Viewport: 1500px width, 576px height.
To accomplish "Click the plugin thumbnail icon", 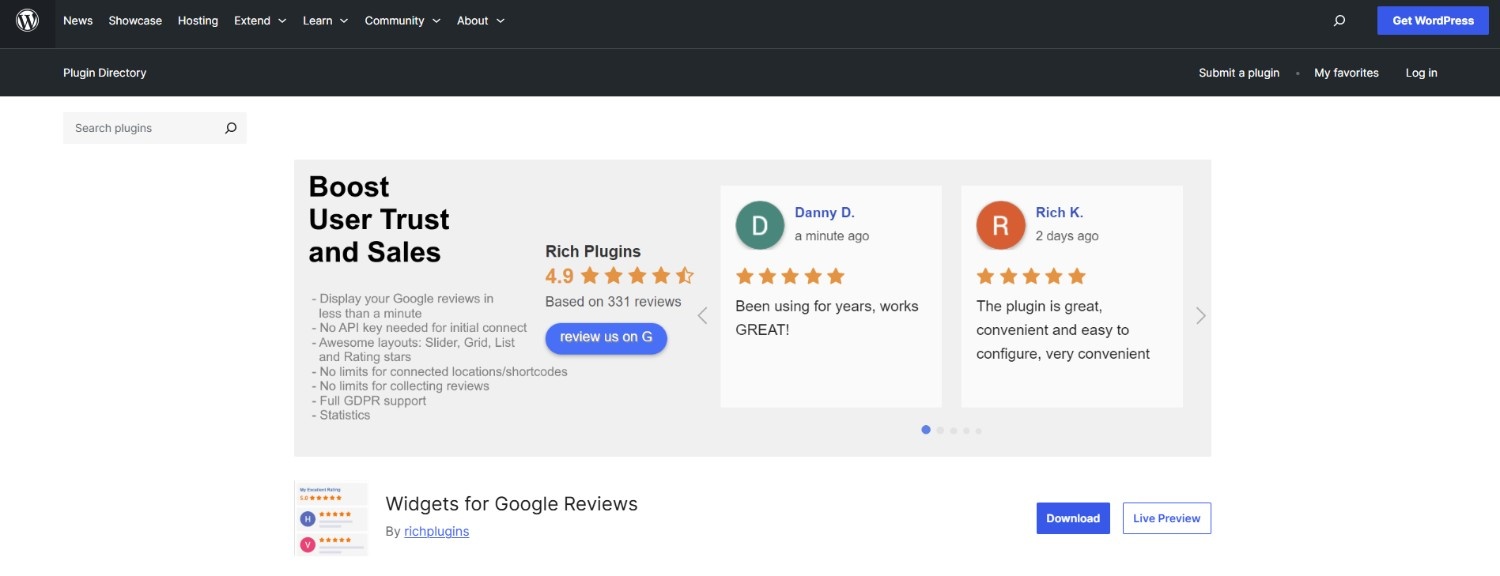I will pyautogui.click(x=331, y=519).
